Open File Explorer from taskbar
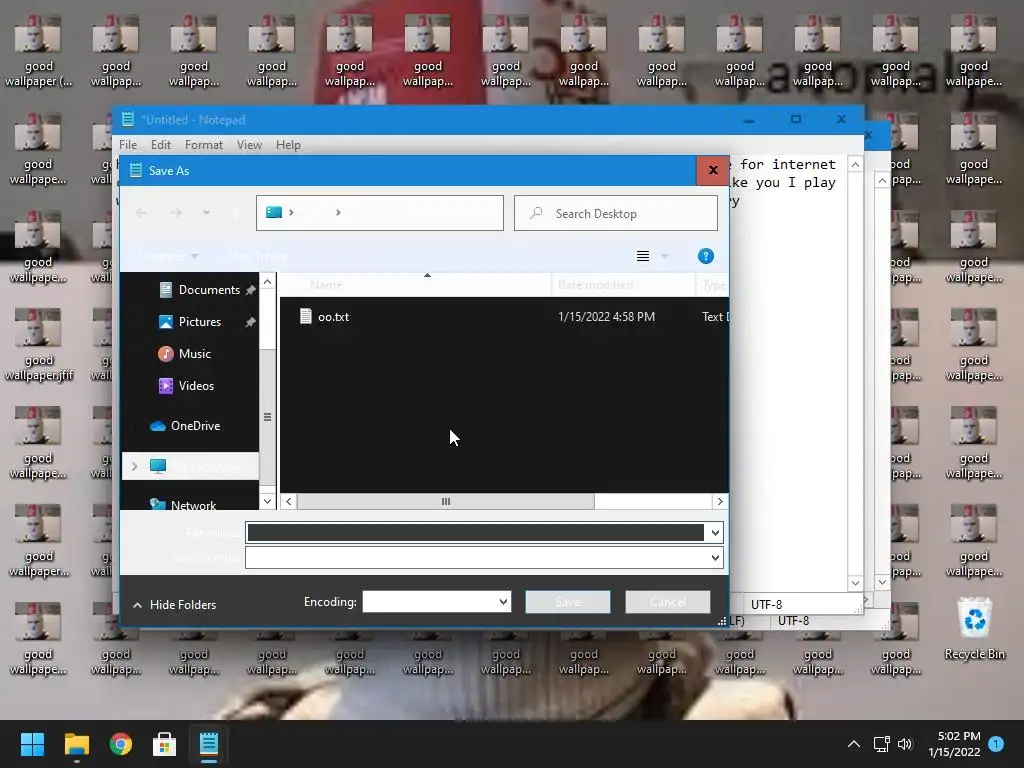Viewport: 1024px width, 768px height. click(x=76, y=744)
